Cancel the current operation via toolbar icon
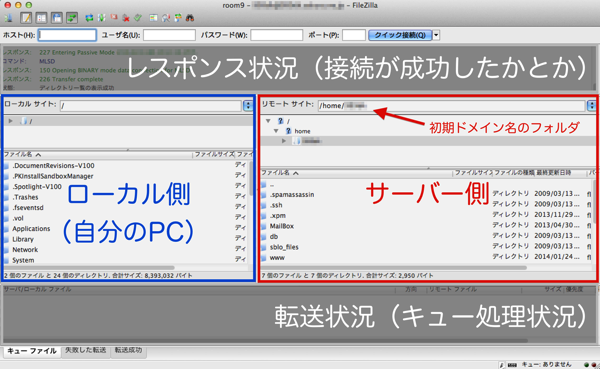This screenshot has width=600, height=369. point(114,18)
